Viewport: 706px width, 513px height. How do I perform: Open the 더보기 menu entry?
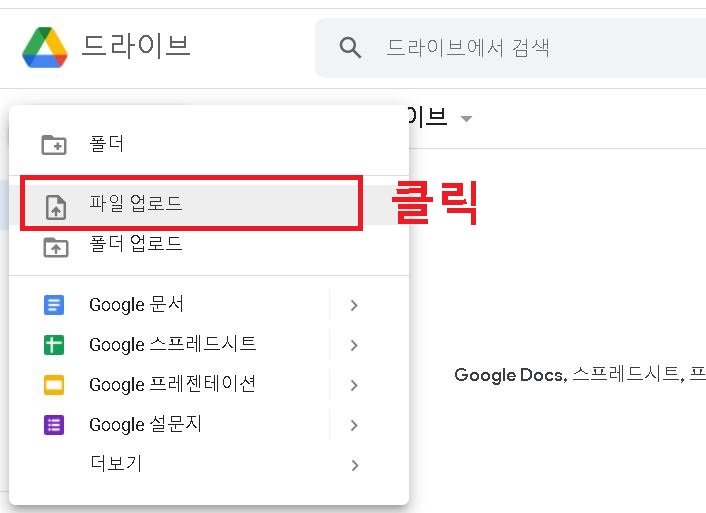coord(209,464)
